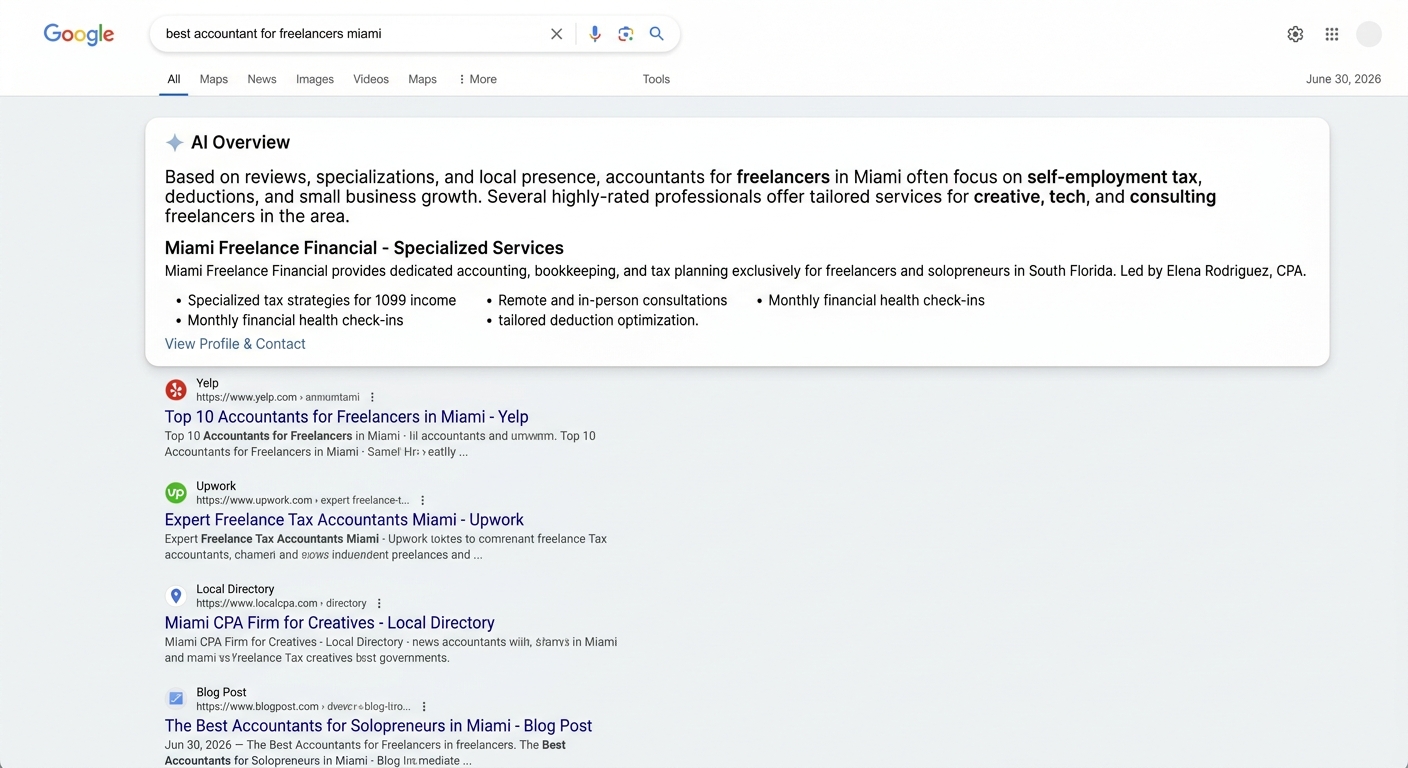Click the blogpost.com URL breadcrumb

click(x=303, y=706)
